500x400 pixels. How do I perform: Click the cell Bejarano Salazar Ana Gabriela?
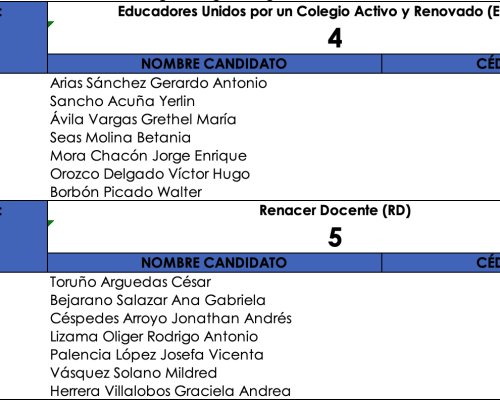pos(215,300)
